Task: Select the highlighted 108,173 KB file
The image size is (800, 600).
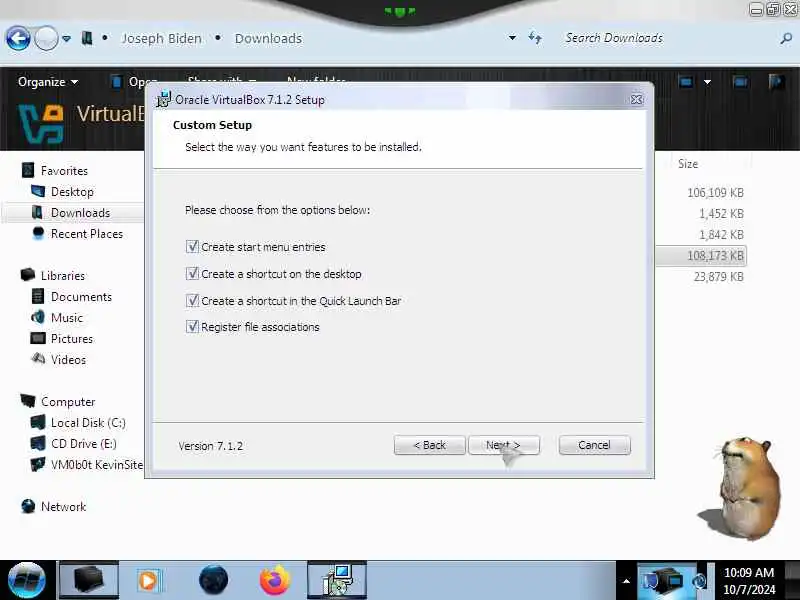Action: pyautogui.click(x=715, y=256)
